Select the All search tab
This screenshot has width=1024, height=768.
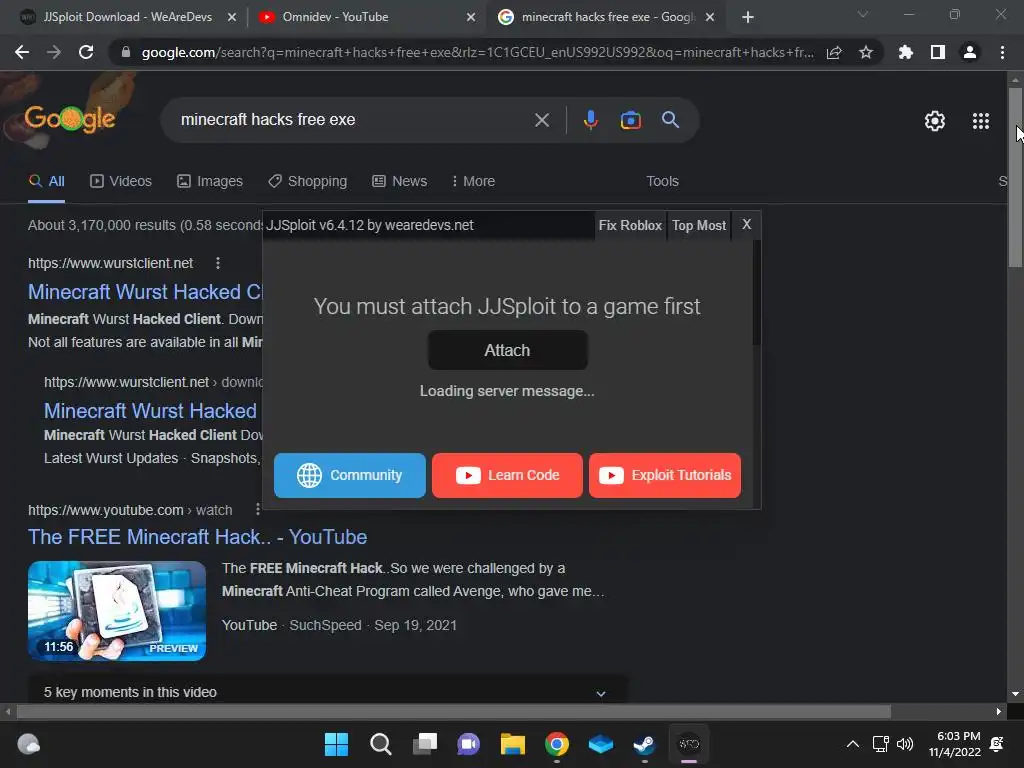coord(47,182)
